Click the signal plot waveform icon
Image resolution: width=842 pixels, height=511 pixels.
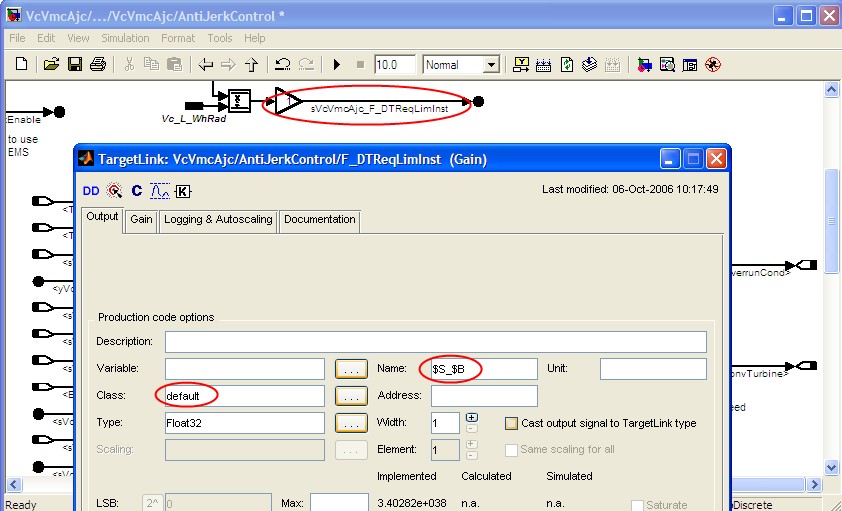pyautogui.click(x=160, y=190)
